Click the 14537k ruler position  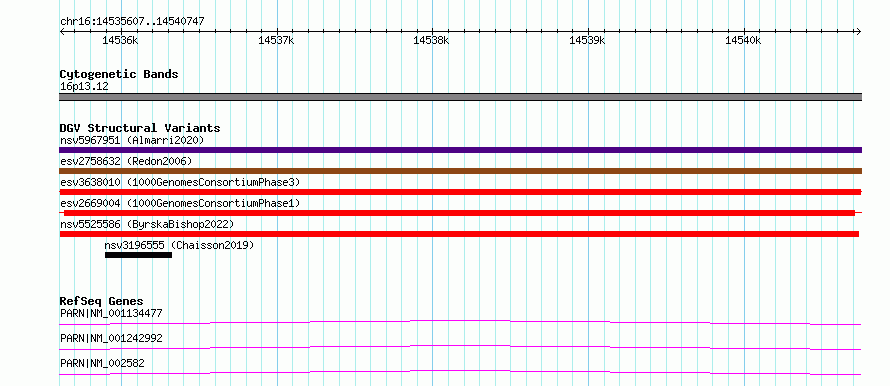pyautogui.click(x=276, y=40)
